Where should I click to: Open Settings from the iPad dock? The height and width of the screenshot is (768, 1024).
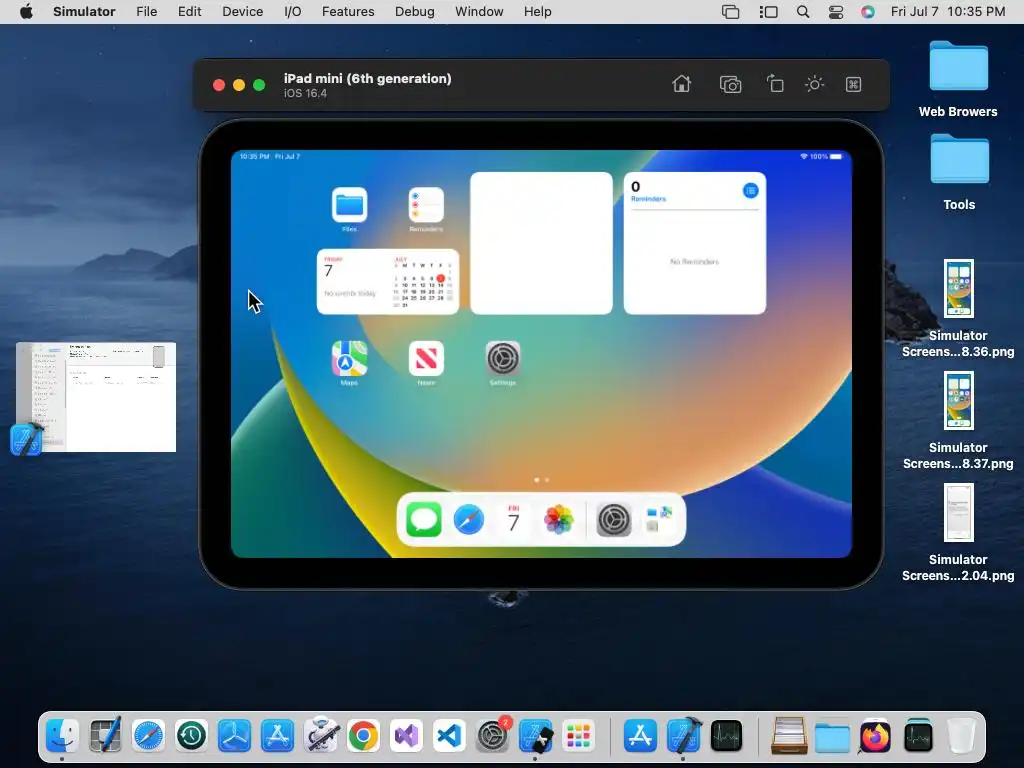click(x=614, y=520)
